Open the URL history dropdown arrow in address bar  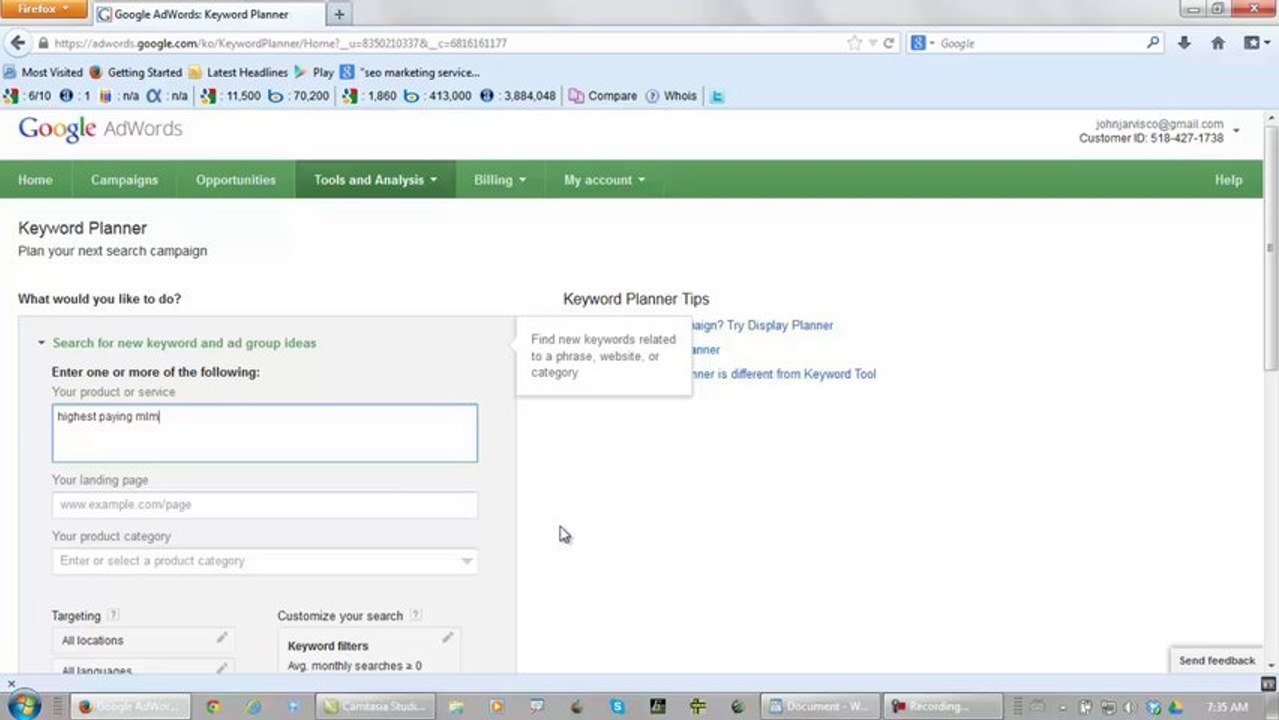(x=873, y=43)
